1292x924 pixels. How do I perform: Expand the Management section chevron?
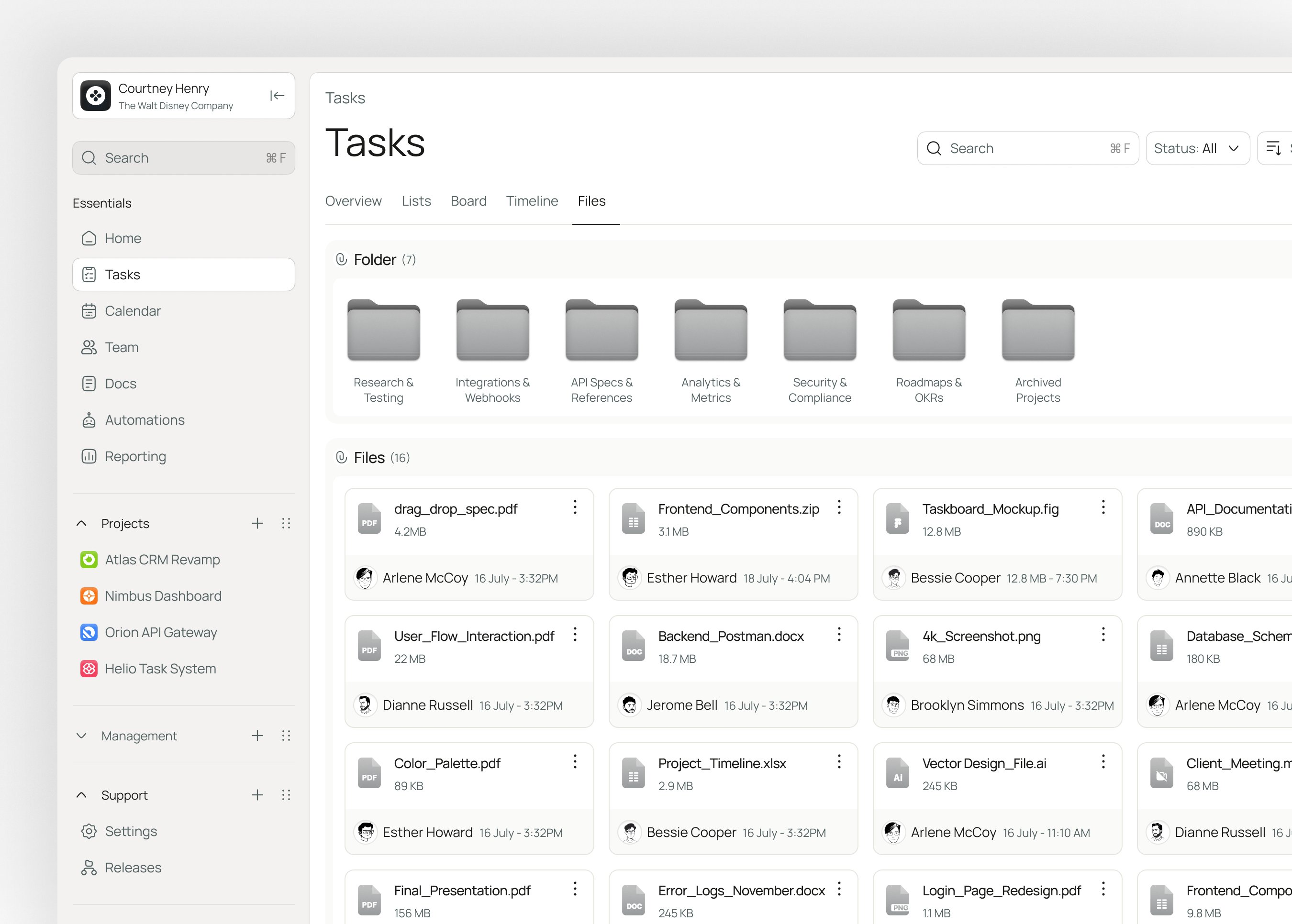coord(81,736)
